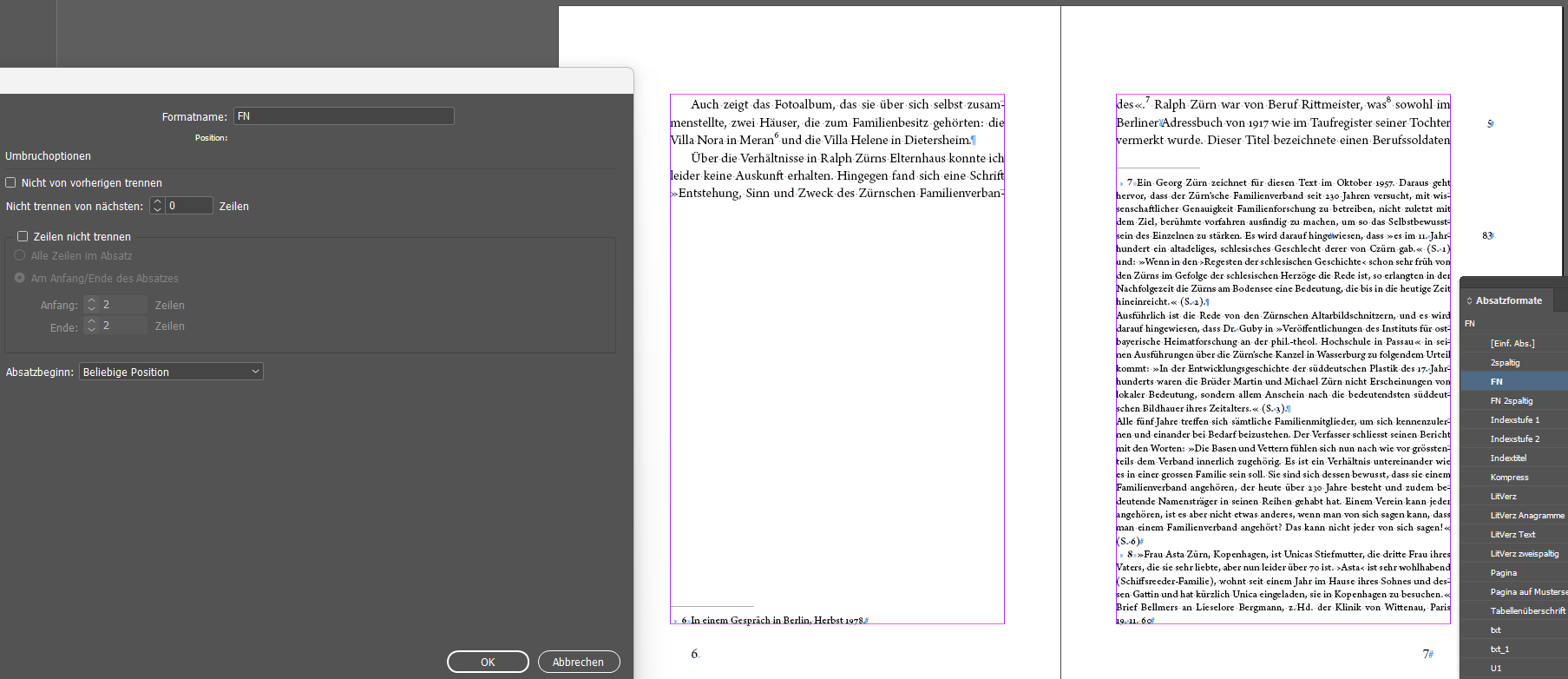Click the Anfang value field showing 2
The image size is (1568, 679).
point(123,305)
